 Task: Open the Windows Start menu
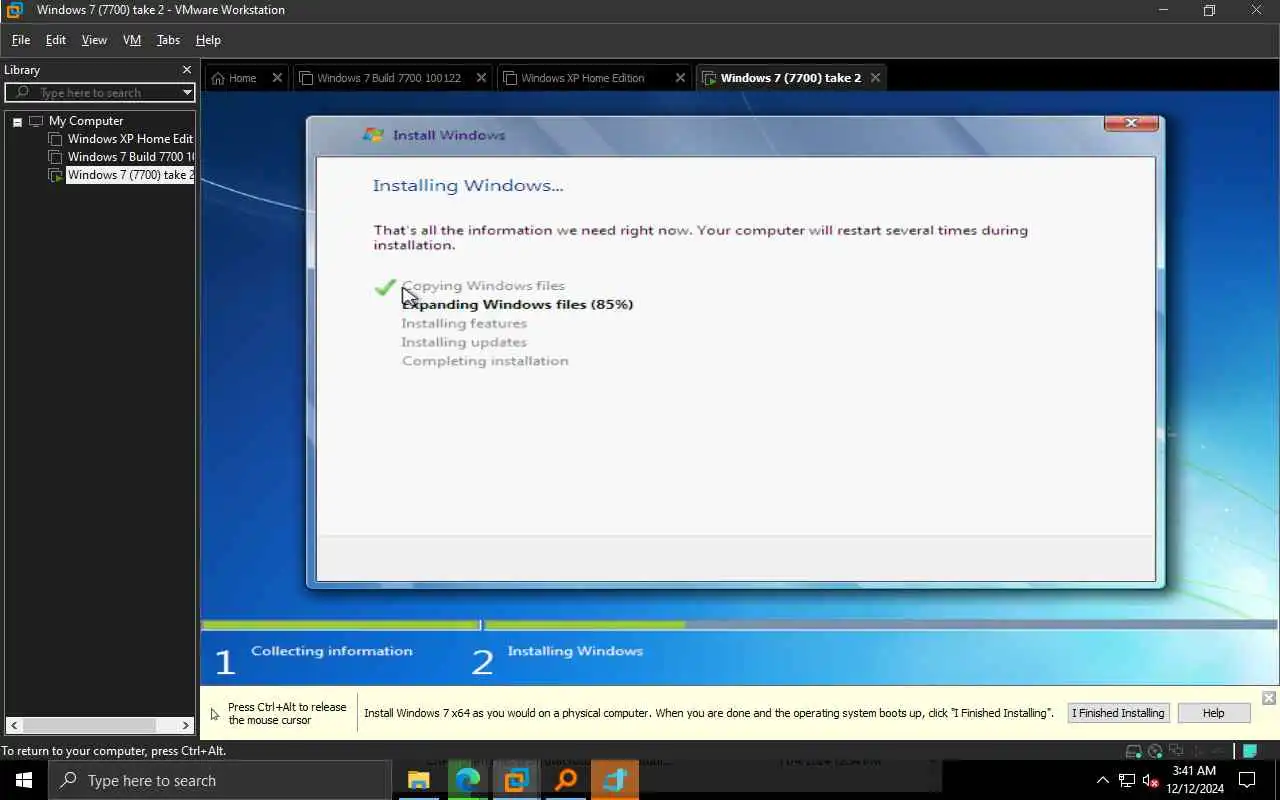[24, 780]
